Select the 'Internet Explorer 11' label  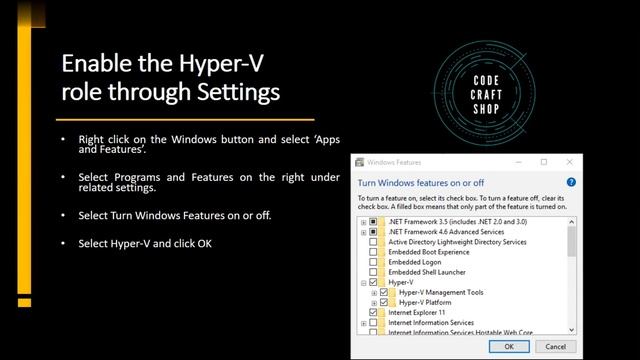point(417,312)
